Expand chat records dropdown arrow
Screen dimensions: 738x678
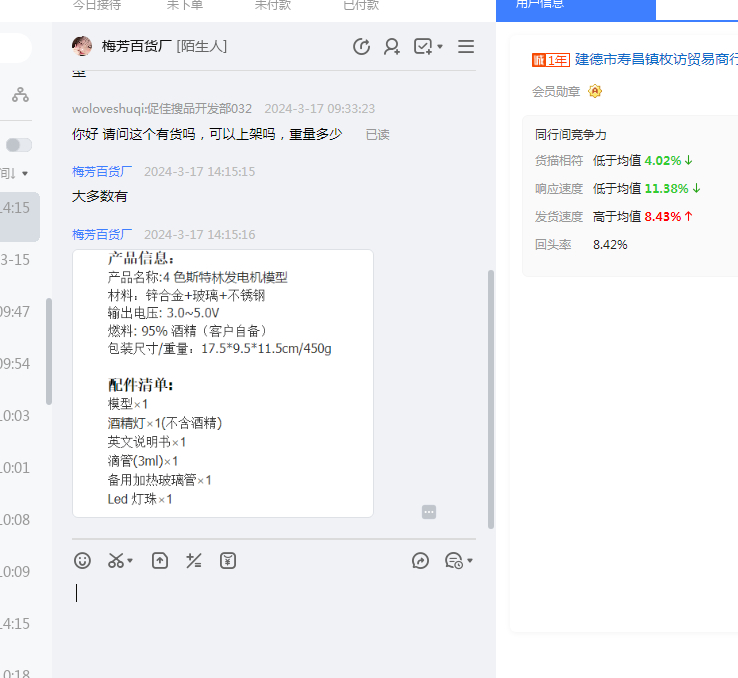coord(470,560)
